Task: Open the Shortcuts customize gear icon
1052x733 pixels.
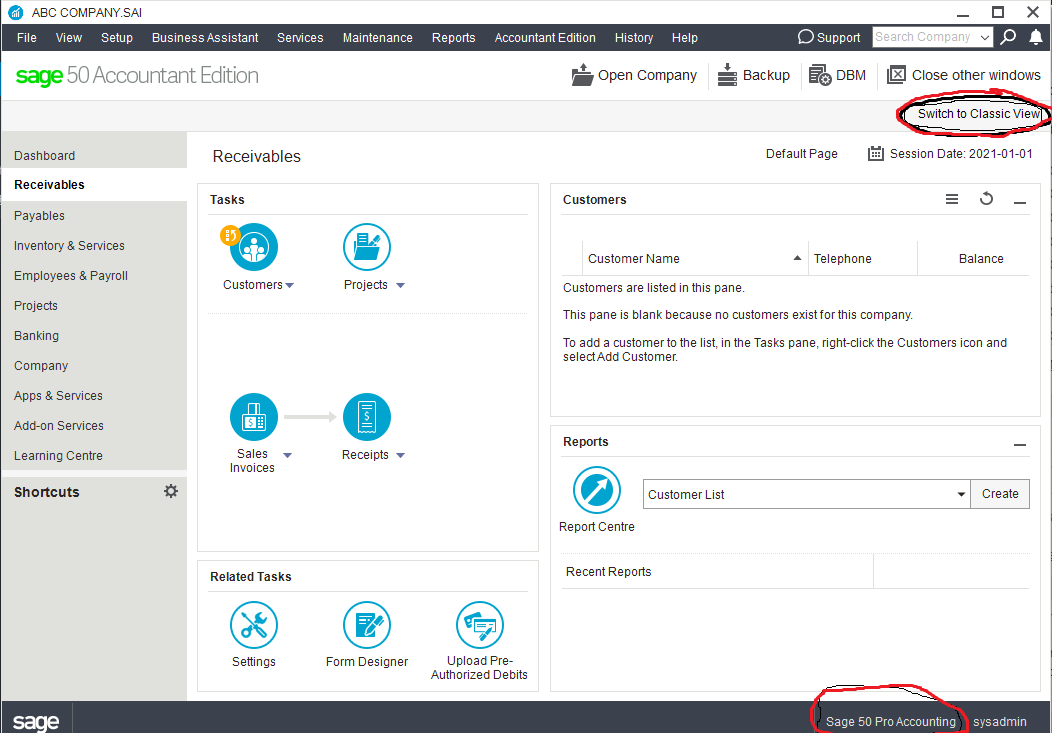Action: click(171, 491)
